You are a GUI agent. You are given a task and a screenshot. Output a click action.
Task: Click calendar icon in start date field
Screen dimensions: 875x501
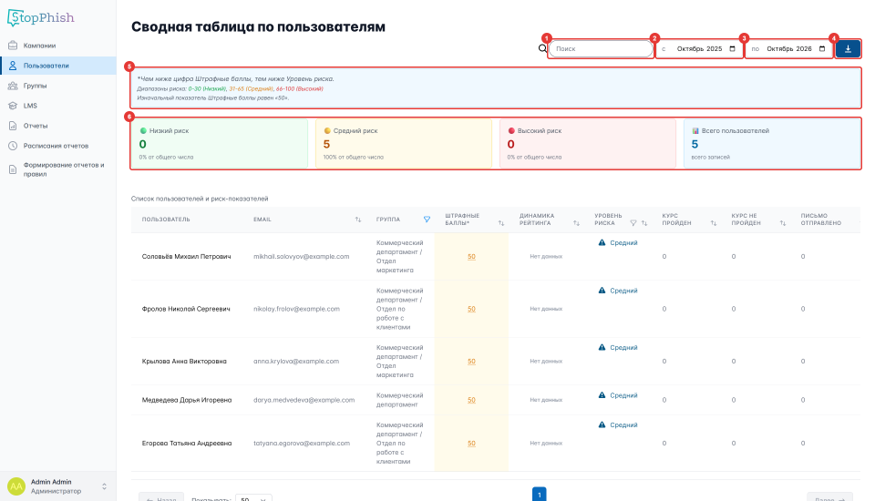pos(733,49)
